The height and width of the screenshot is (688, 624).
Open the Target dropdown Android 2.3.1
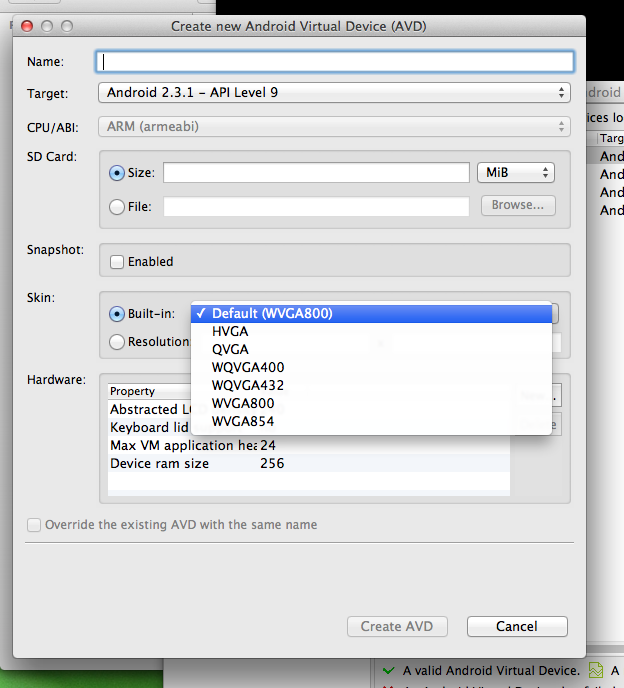(x=334, y=93)
